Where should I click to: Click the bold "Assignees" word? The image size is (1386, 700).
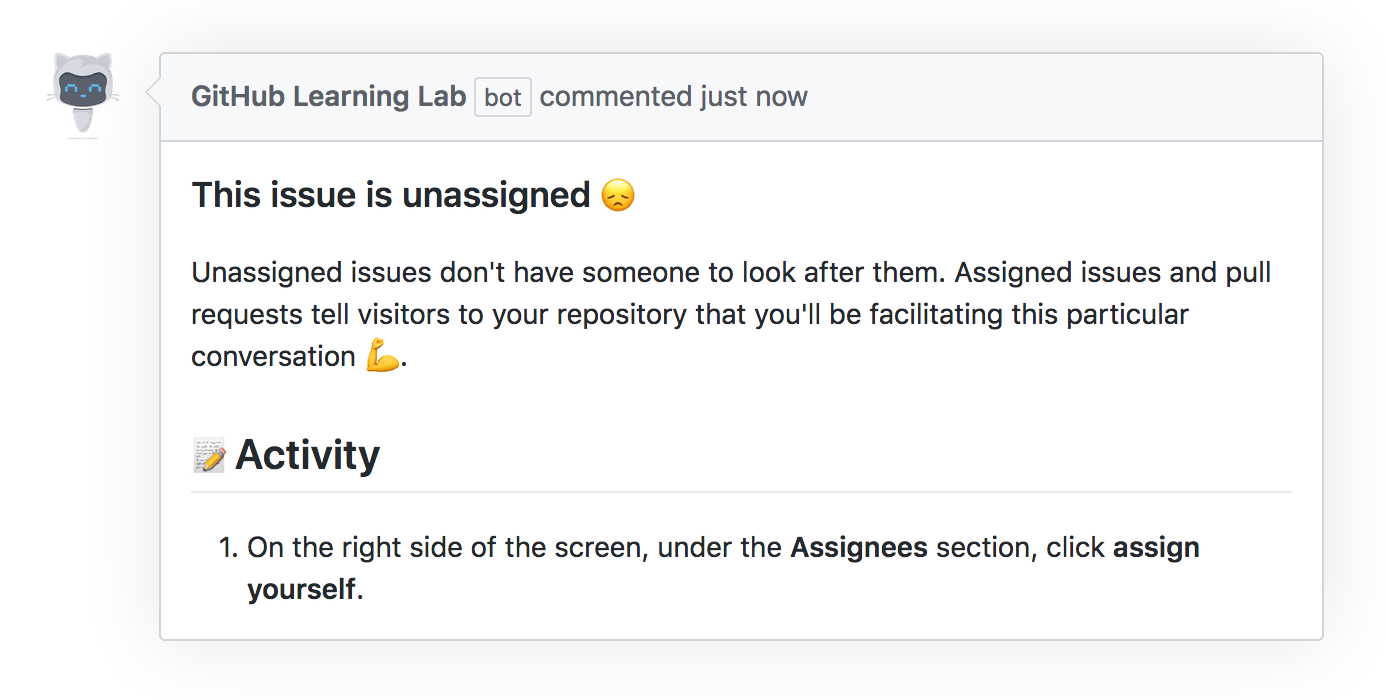[x=859, y=548]
